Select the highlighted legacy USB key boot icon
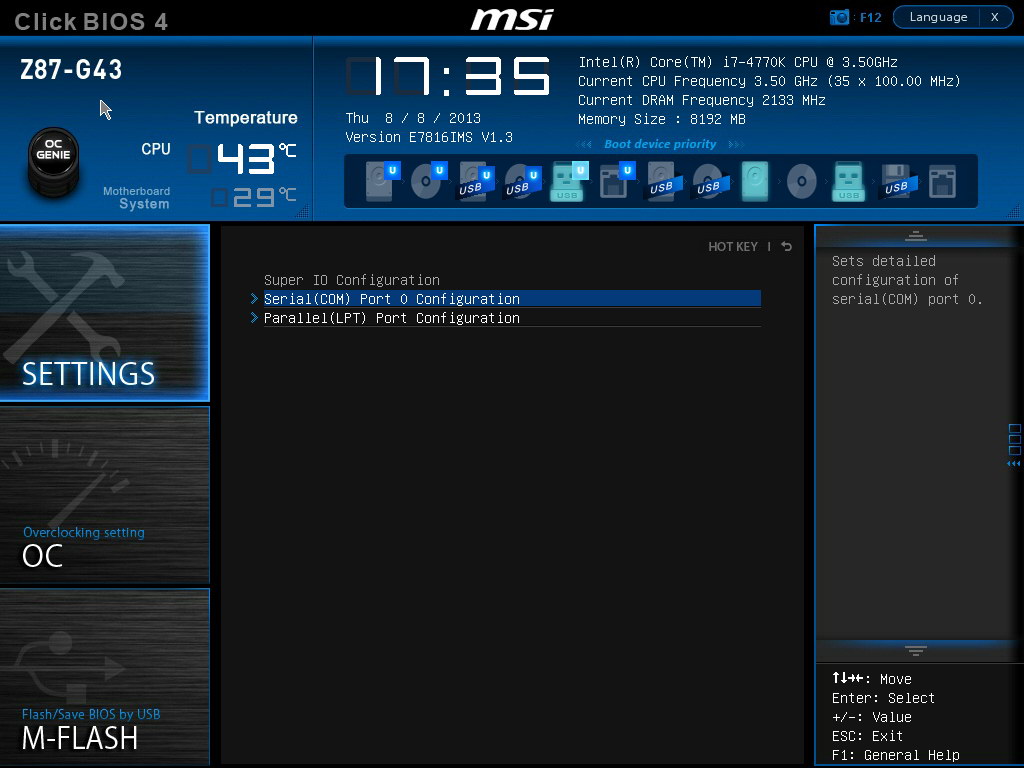 tap(848, 181)
